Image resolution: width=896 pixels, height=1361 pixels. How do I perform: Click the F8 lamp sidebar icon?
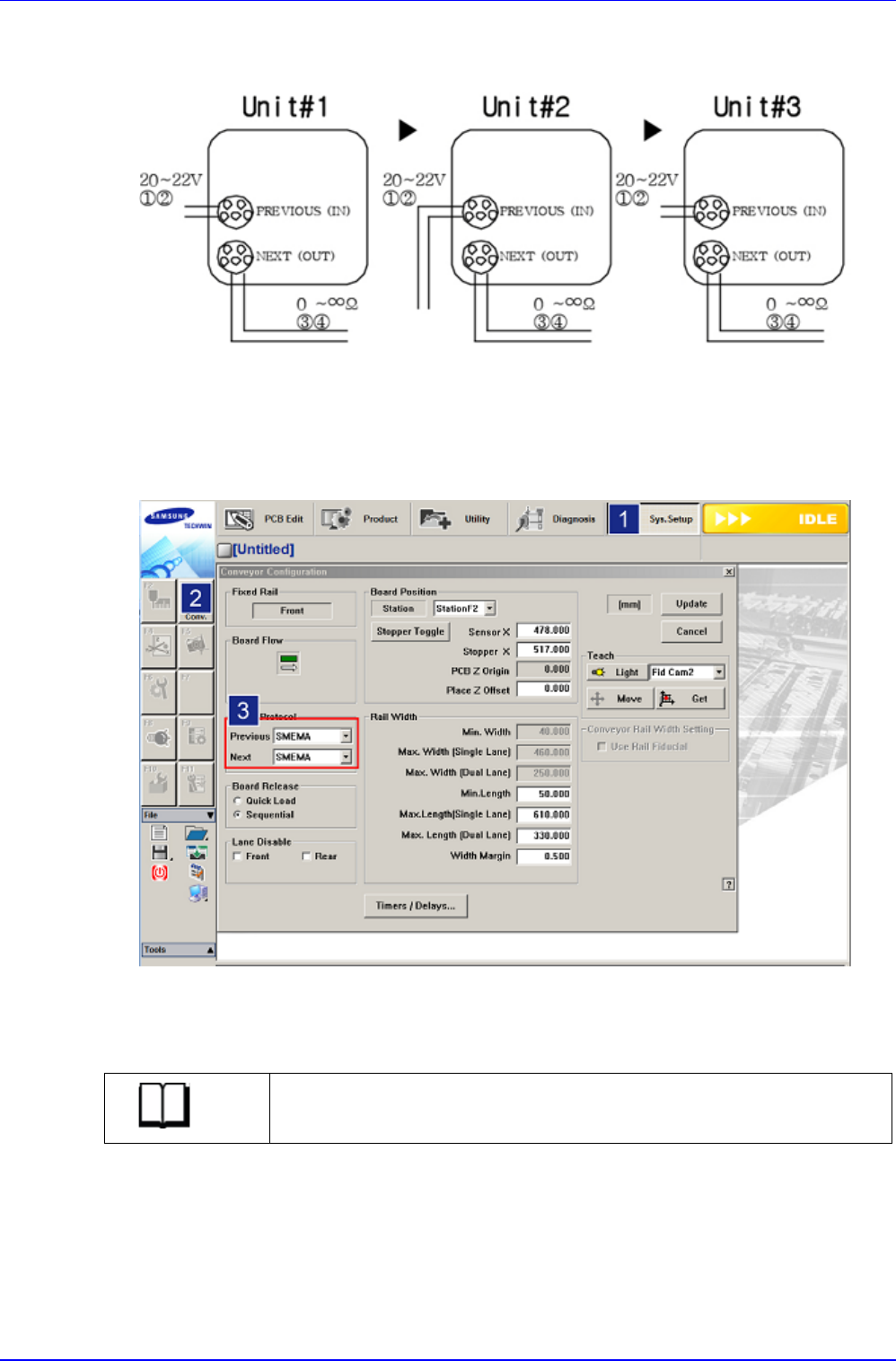(x=158, y=737)
